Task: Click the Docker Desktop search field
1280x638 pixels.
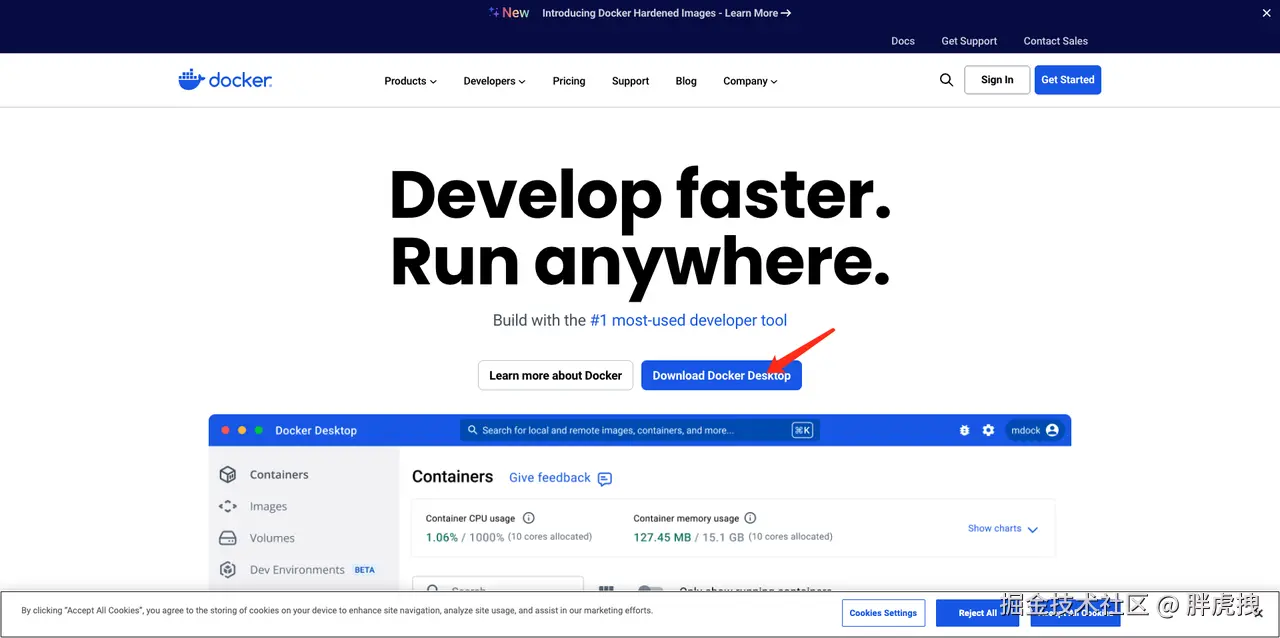Action: tap(639, 430)
